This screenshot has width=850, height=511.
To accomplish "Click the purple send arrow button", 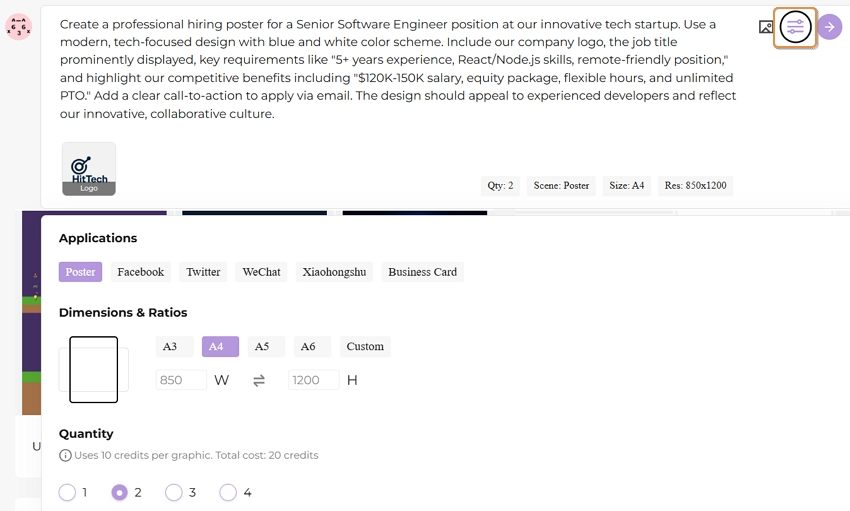I will 829,27.
